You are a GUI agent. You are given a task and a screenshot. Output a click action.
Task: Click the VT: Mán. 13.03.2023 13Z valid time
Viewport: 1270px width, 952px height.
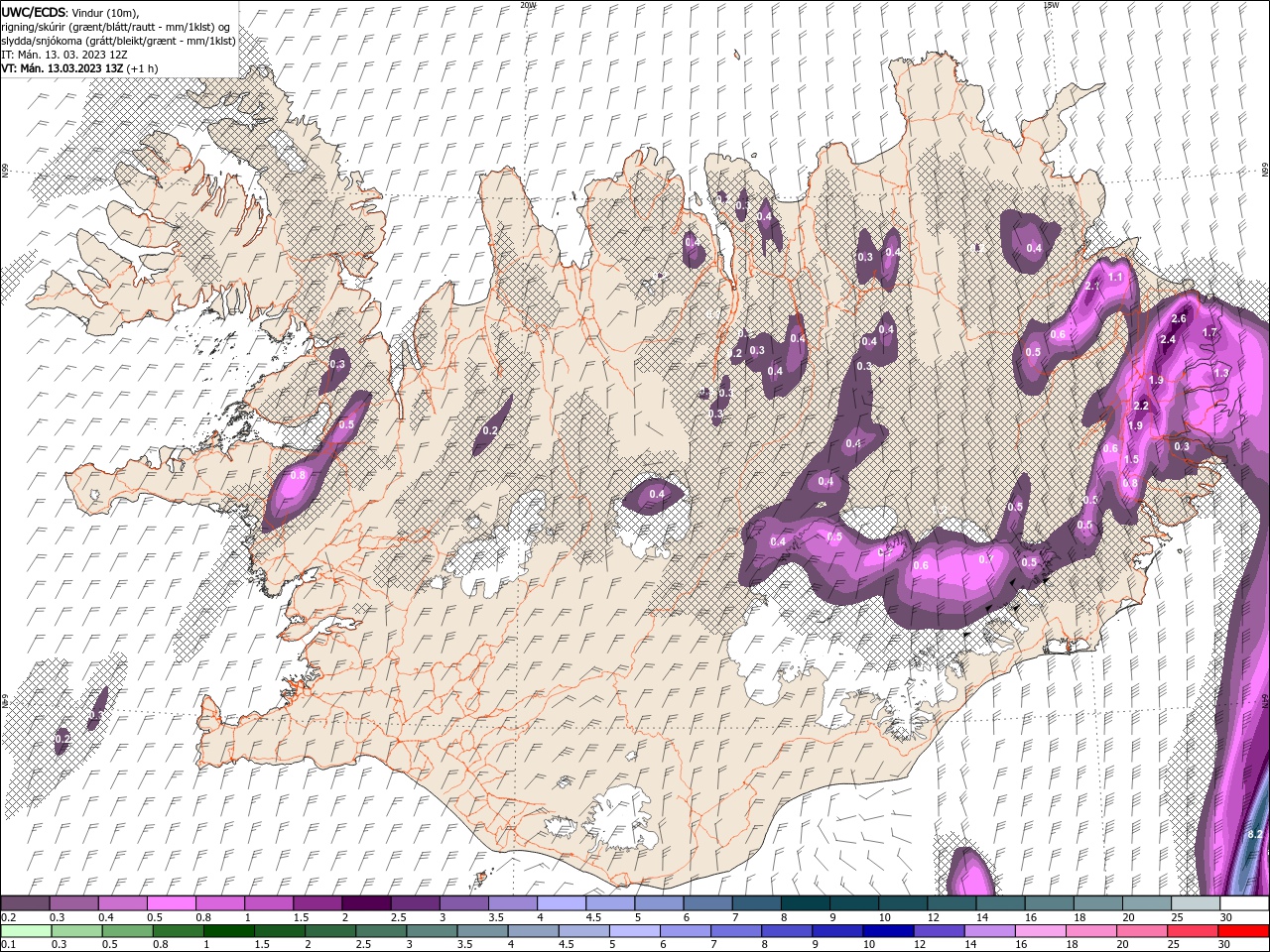click(x=64, y=68)
